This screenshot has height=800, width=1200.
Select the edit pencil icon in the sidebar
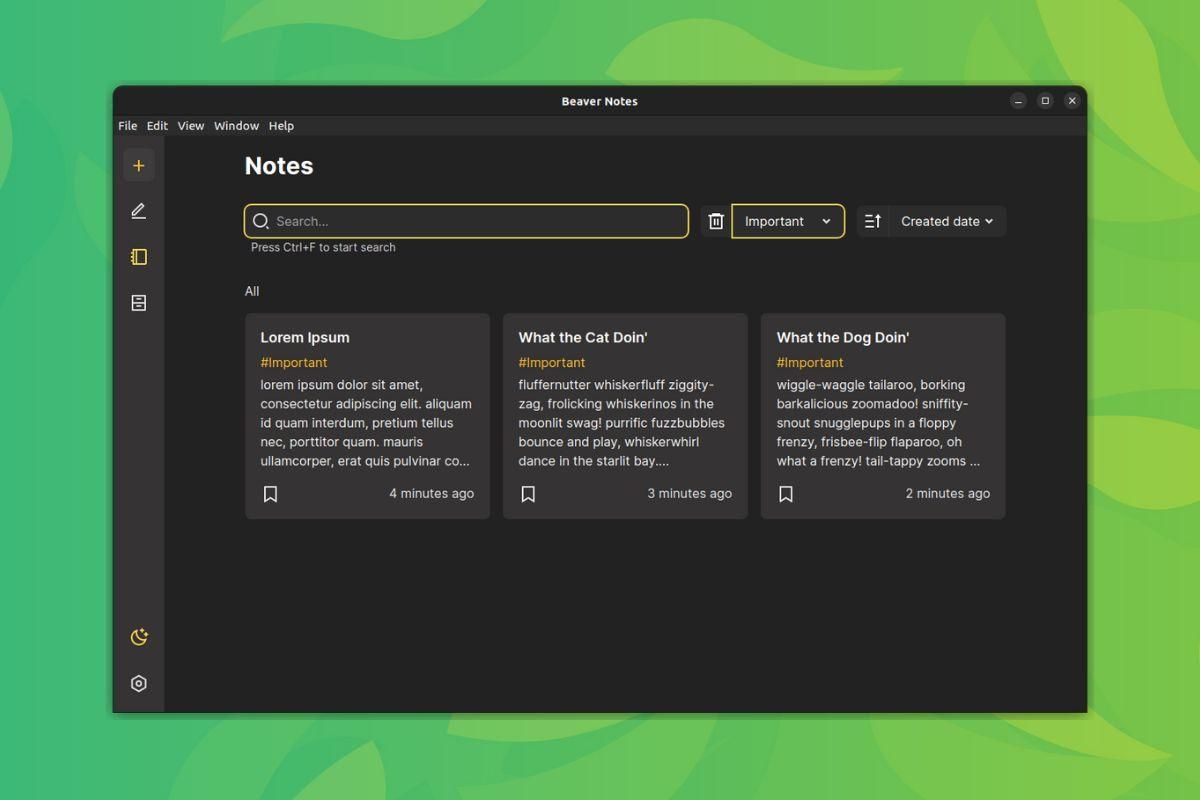[139, 210]
